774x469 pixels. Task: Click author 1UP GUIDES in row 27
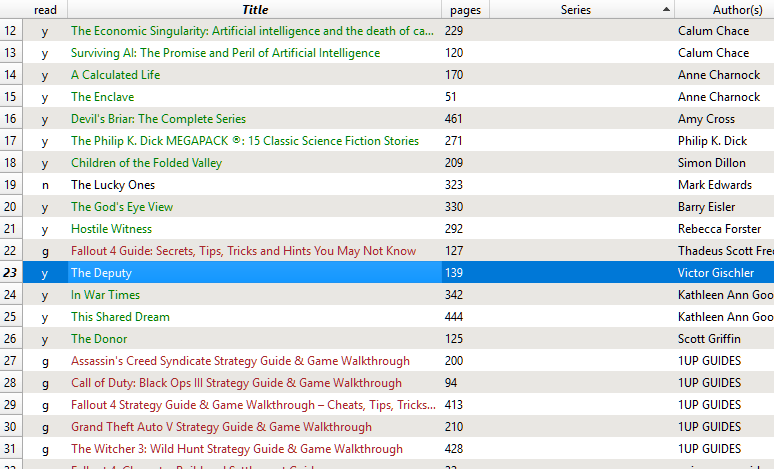[x=709, y=361]
